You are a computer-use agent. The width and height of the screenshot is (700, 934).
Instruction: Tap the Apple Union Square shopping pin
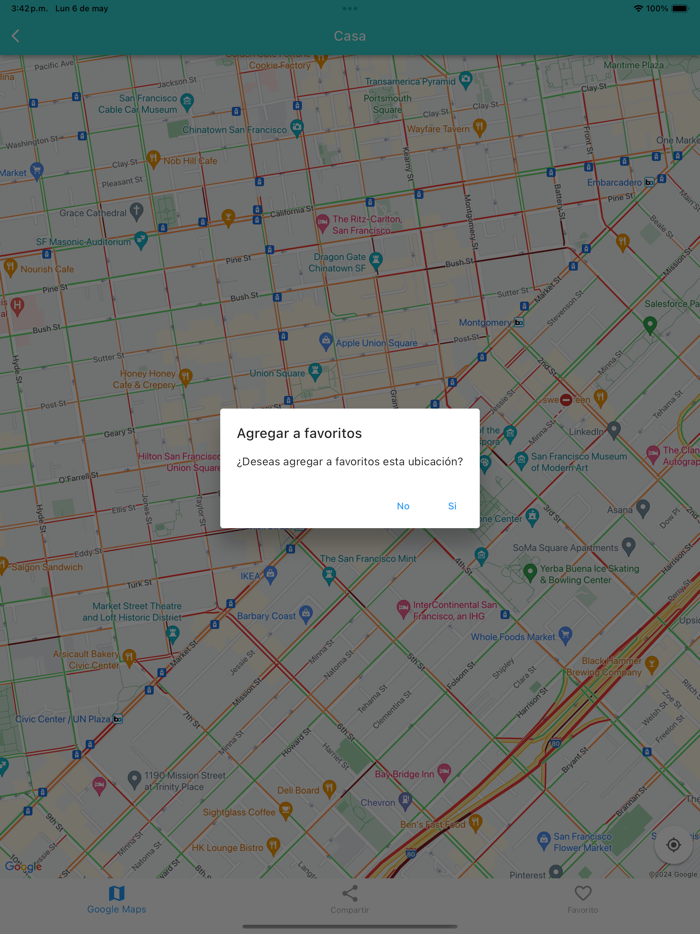coord(325,341)
